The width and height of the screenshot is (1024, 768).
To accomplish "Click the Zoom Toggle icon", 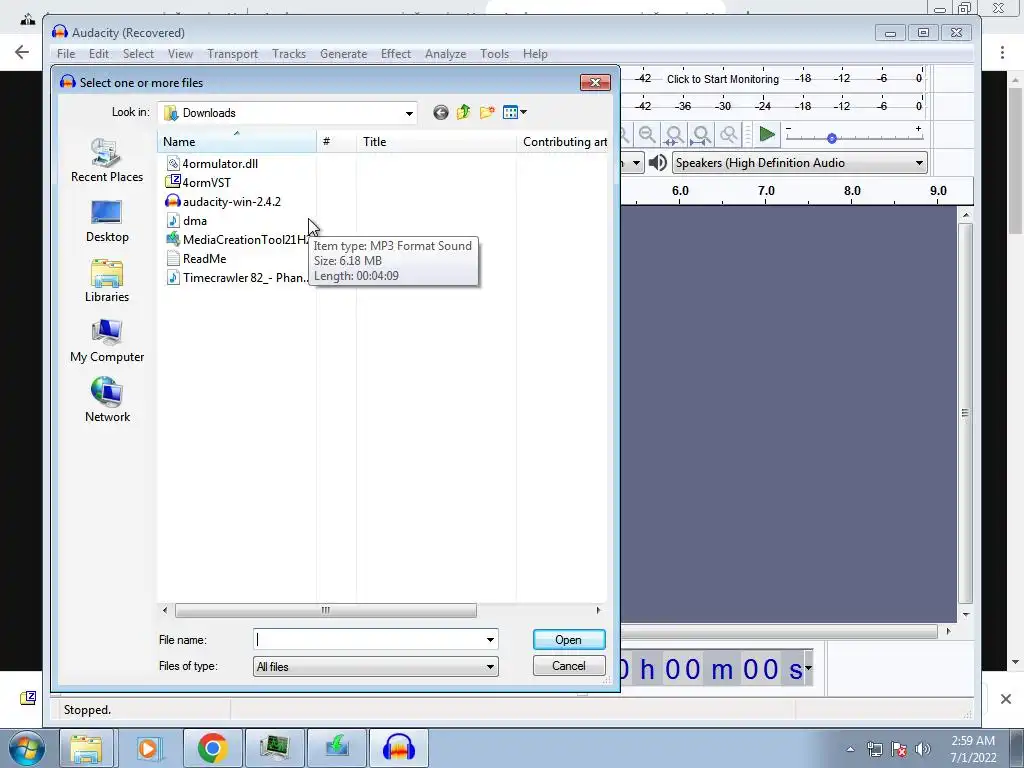I will point(728,135).
